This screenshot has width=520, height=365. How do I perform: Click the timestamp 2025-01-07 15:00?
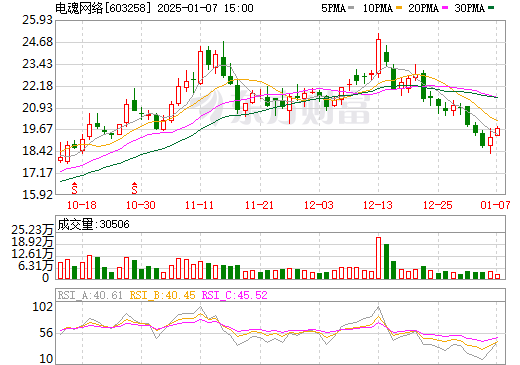(205, 8)
